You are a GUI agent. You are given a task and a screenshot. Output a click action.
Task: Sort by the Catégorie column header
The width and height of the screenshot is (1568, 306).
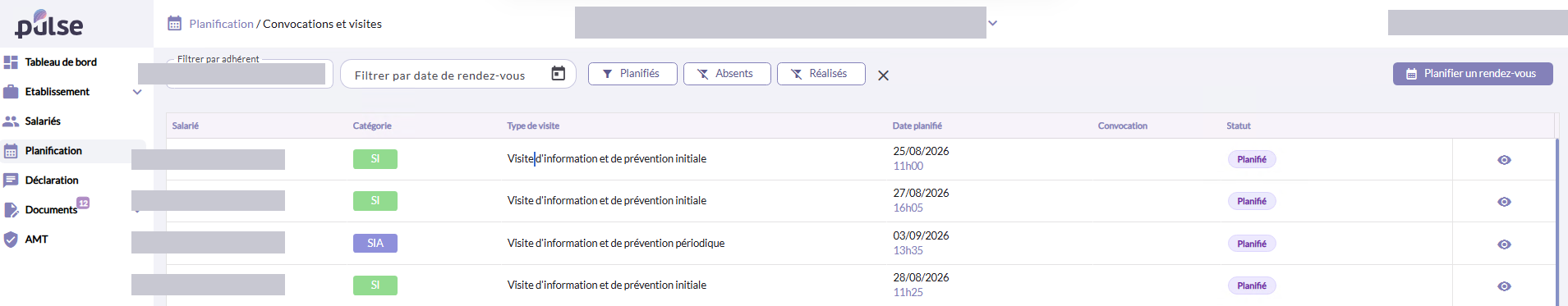click(372, 126)
